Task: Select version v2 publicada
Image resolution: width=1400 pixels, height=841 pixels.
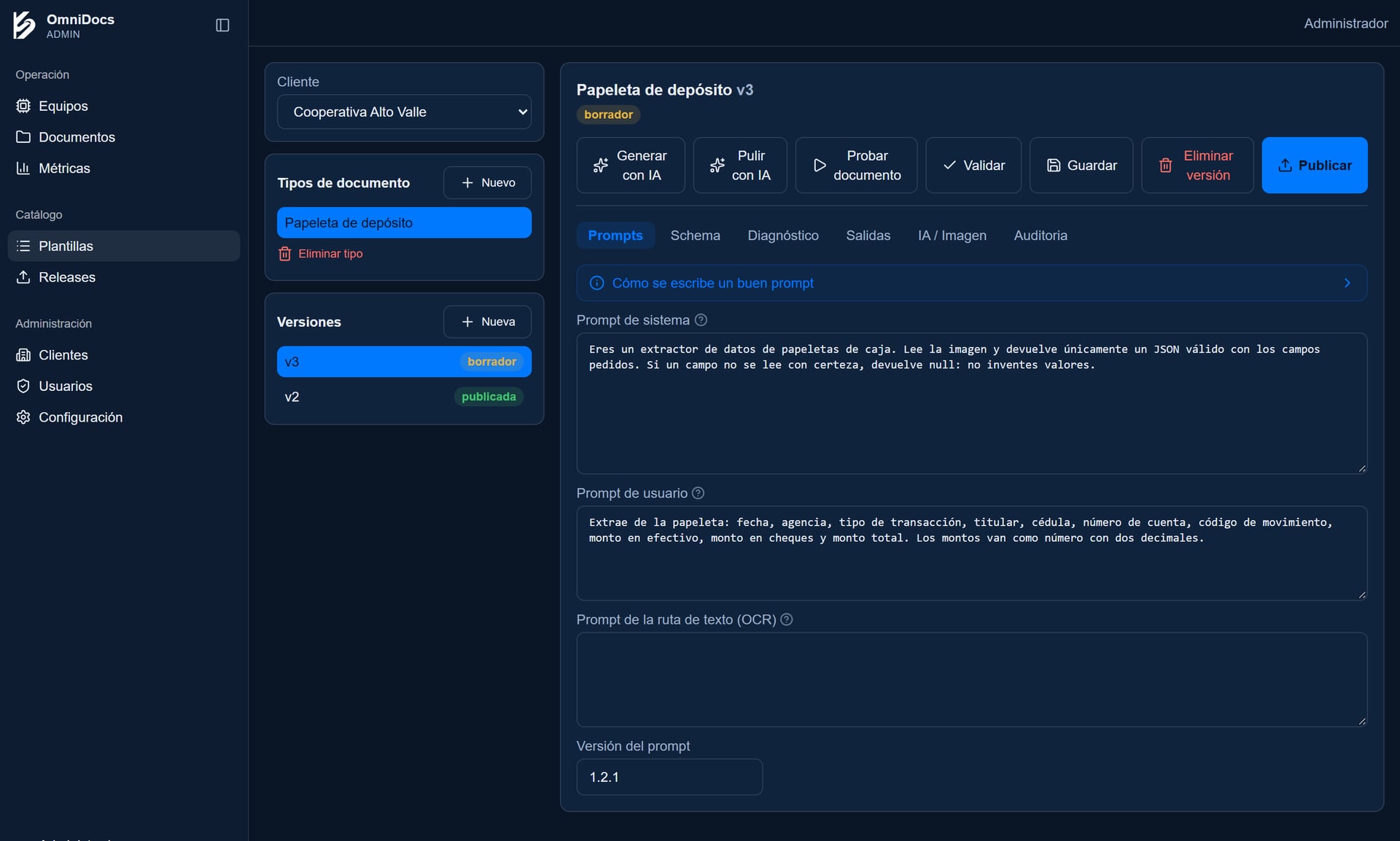Action: click(404, 397)
